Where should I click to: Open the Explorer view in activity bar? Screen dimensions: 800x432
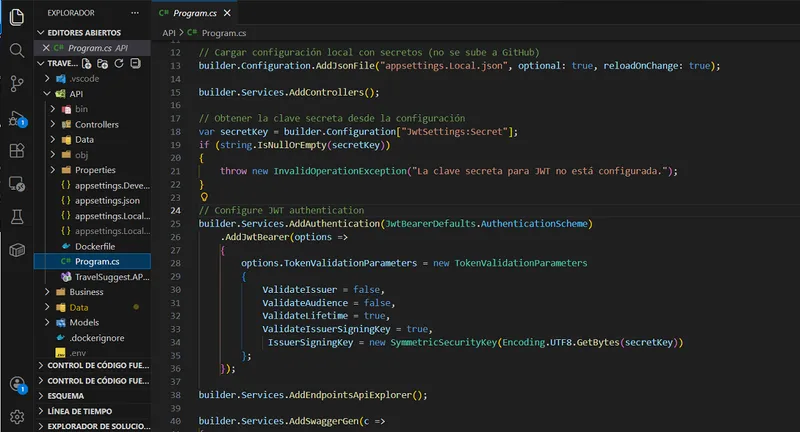tap(17, 17)
